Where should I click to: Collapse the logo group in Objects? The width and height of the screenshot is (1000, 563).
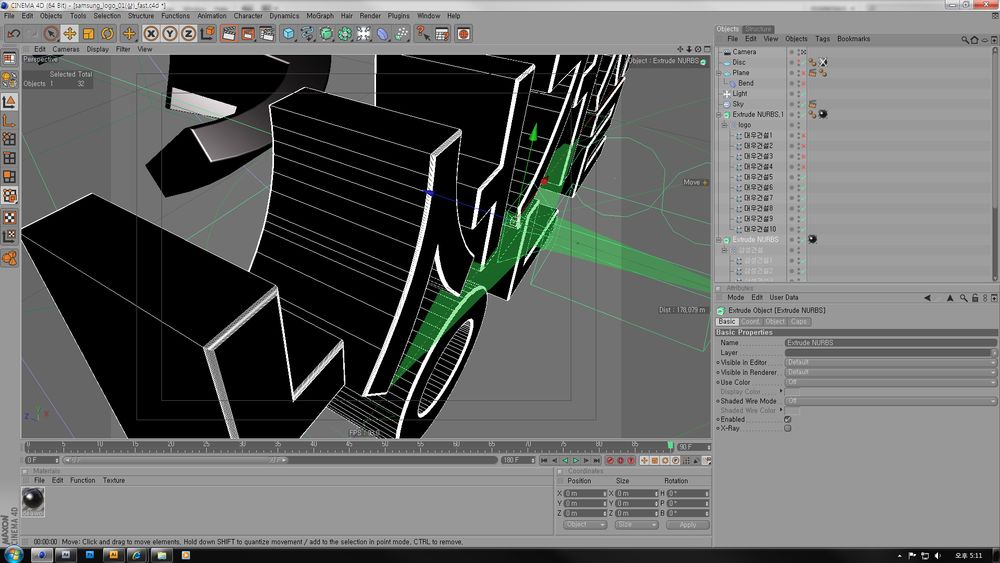[724, 125]
